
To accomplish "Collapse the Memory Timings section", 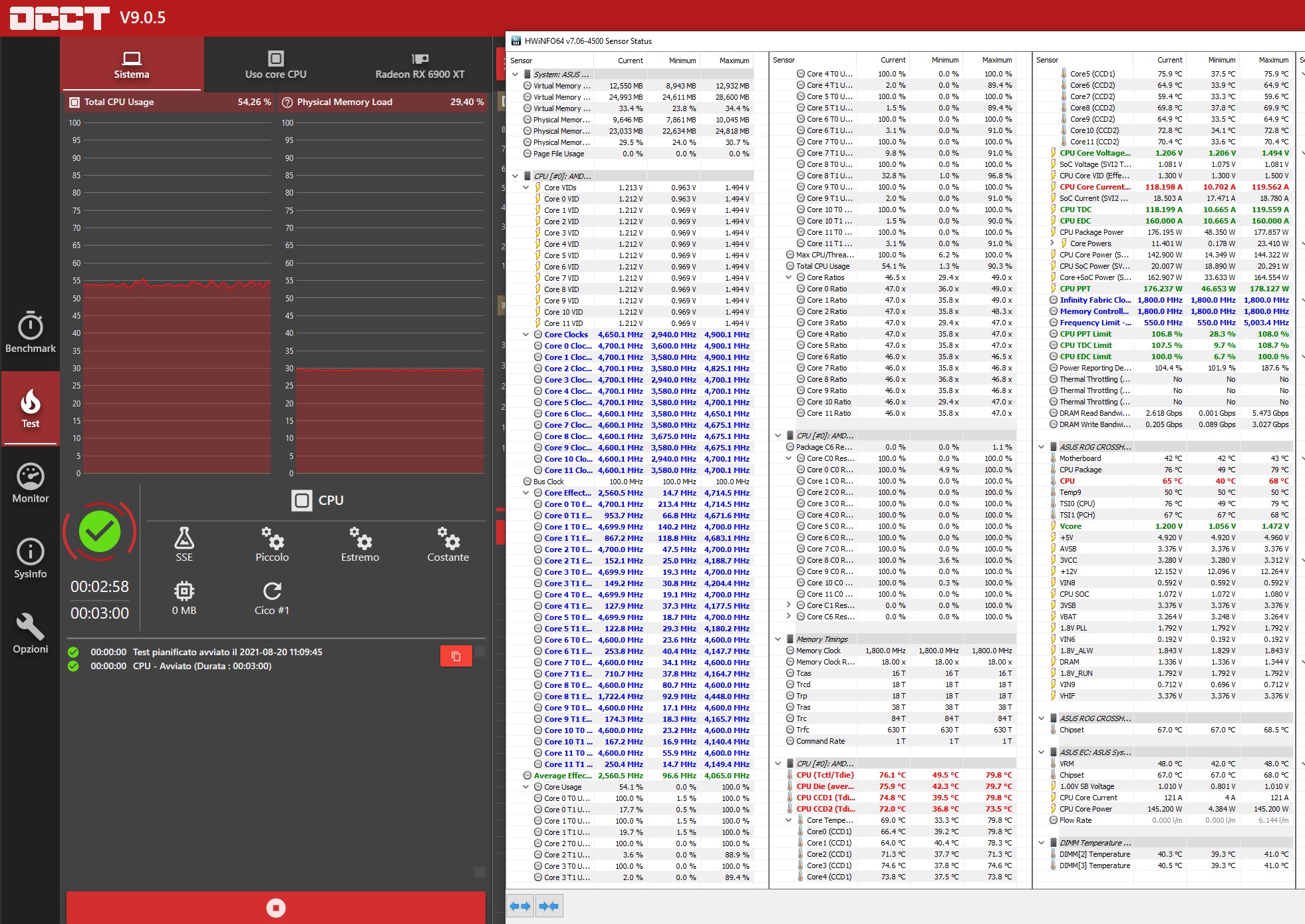I will pyautogui.click(x=778, y=639).
